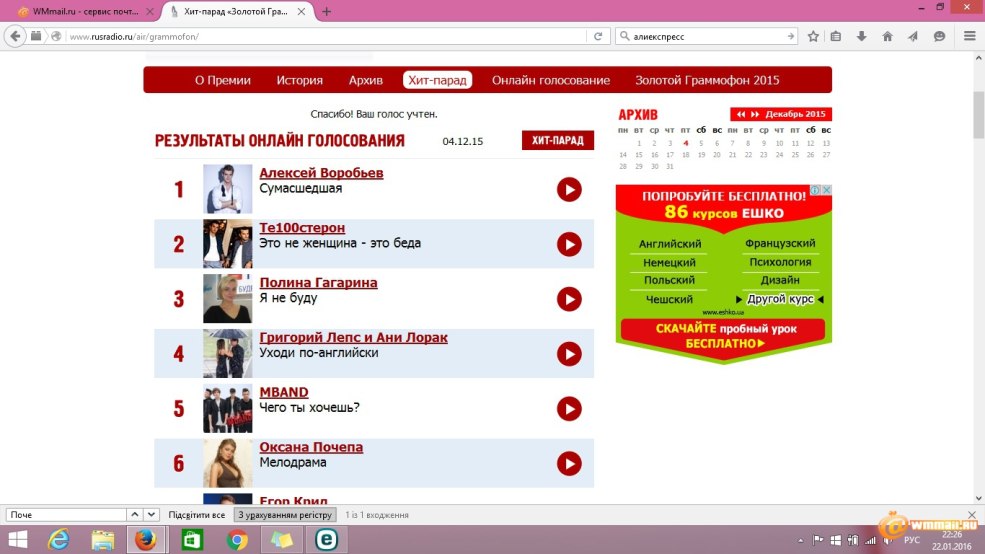Find previous match arrow in find bar
This screenshot has height=554, width=985.
click(x=134, y=514)
